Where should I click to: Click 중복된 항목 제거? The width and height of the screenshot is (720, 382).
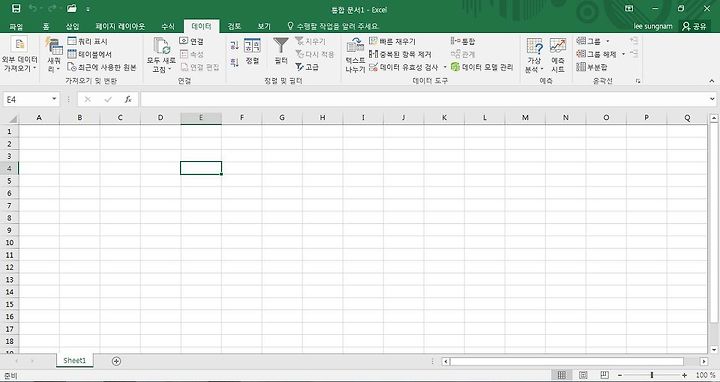point(400,54)
